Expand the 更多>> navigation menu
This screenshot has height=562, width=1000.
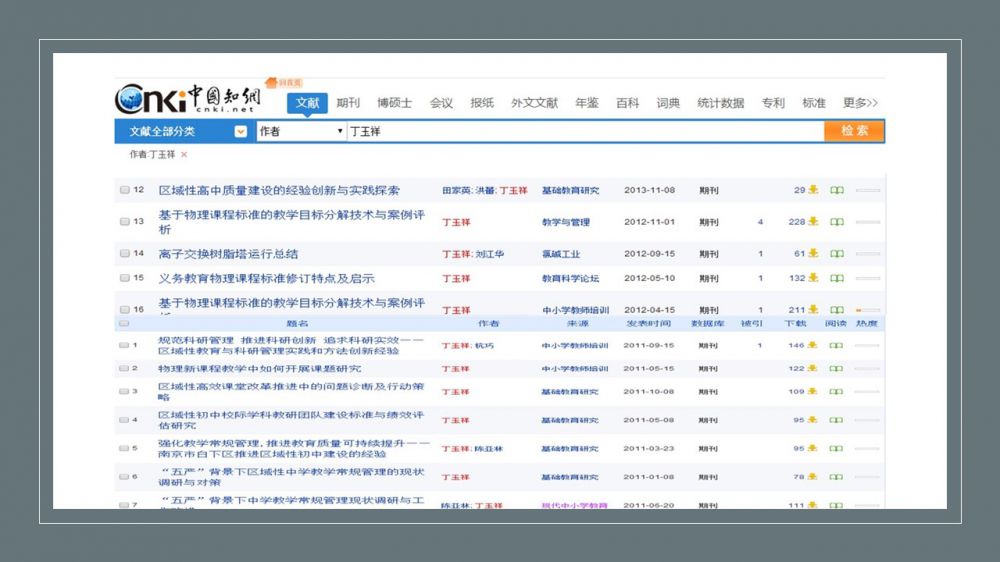tap(860, 103)
